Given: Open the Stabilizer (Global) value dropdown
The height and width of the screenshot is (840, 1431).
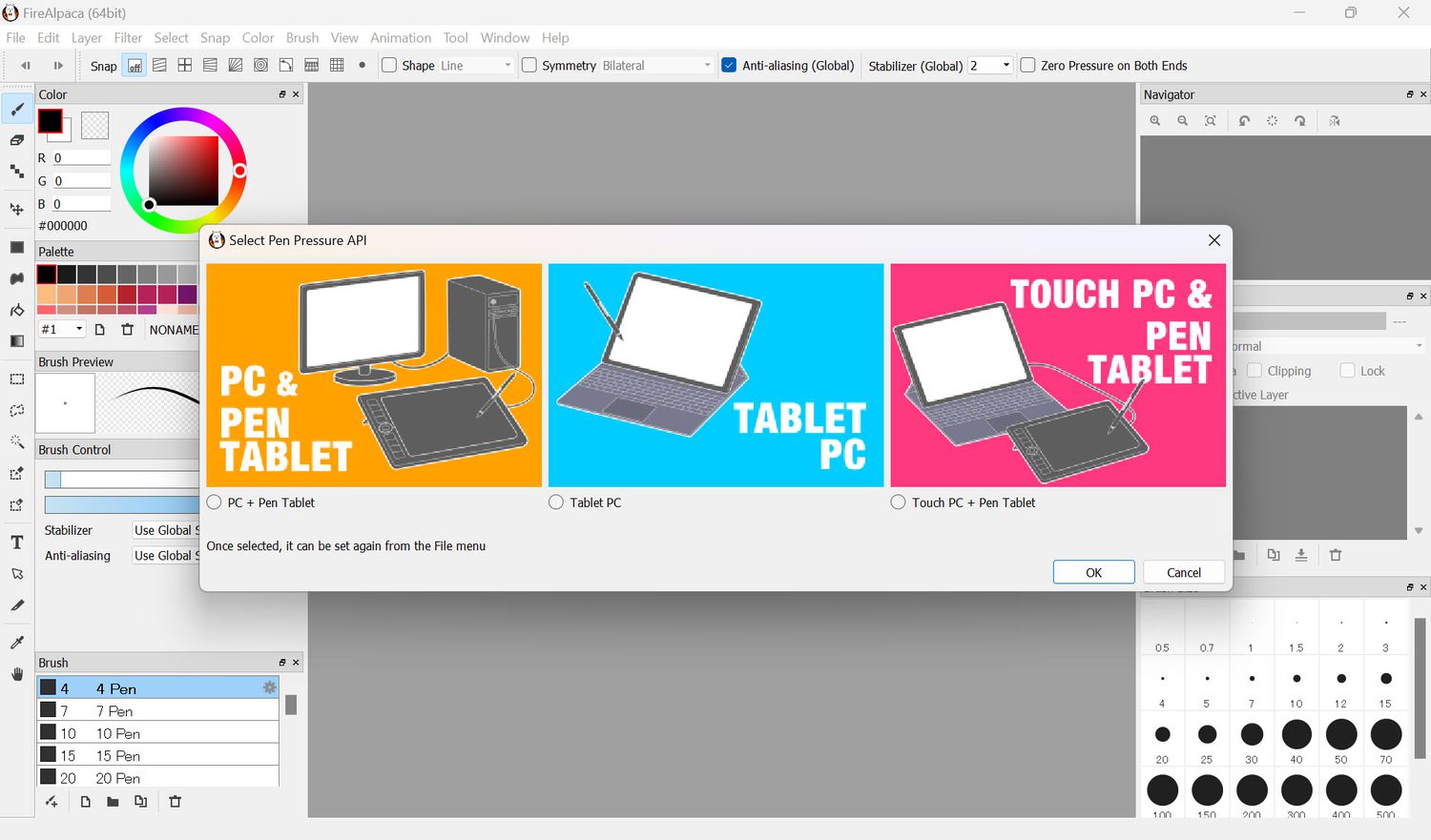Looking at the screenshot, I should pos(990,66).
